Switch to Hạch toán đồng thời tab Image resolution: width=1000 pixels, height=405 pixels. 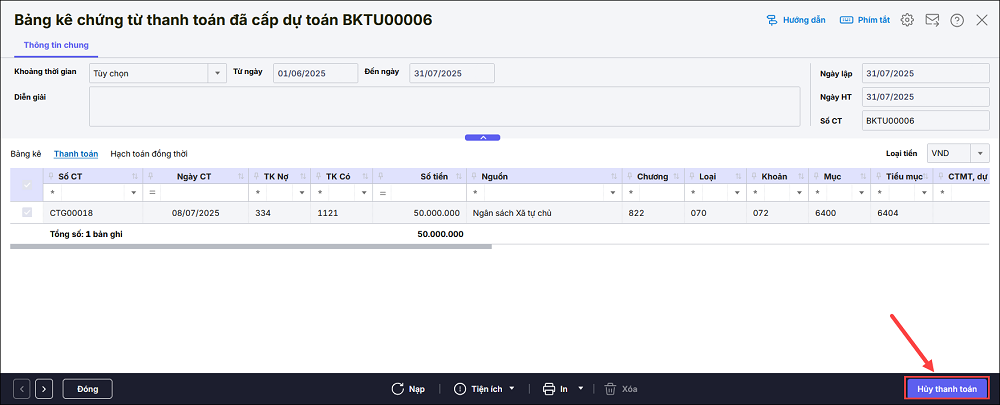(x=149, y=154)
